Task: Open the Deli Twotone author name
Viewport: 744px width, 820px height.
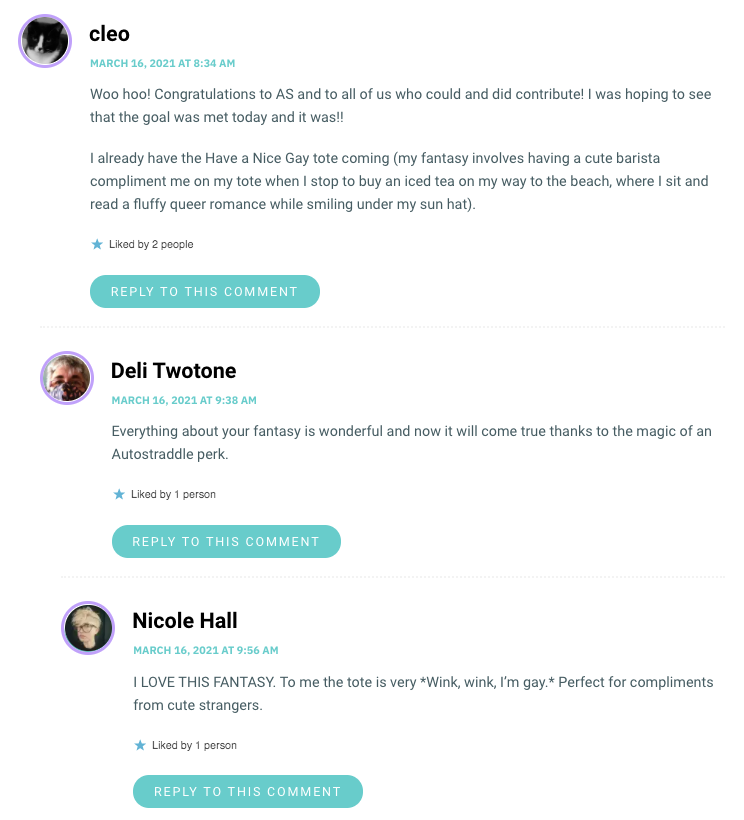Action: 174,371
